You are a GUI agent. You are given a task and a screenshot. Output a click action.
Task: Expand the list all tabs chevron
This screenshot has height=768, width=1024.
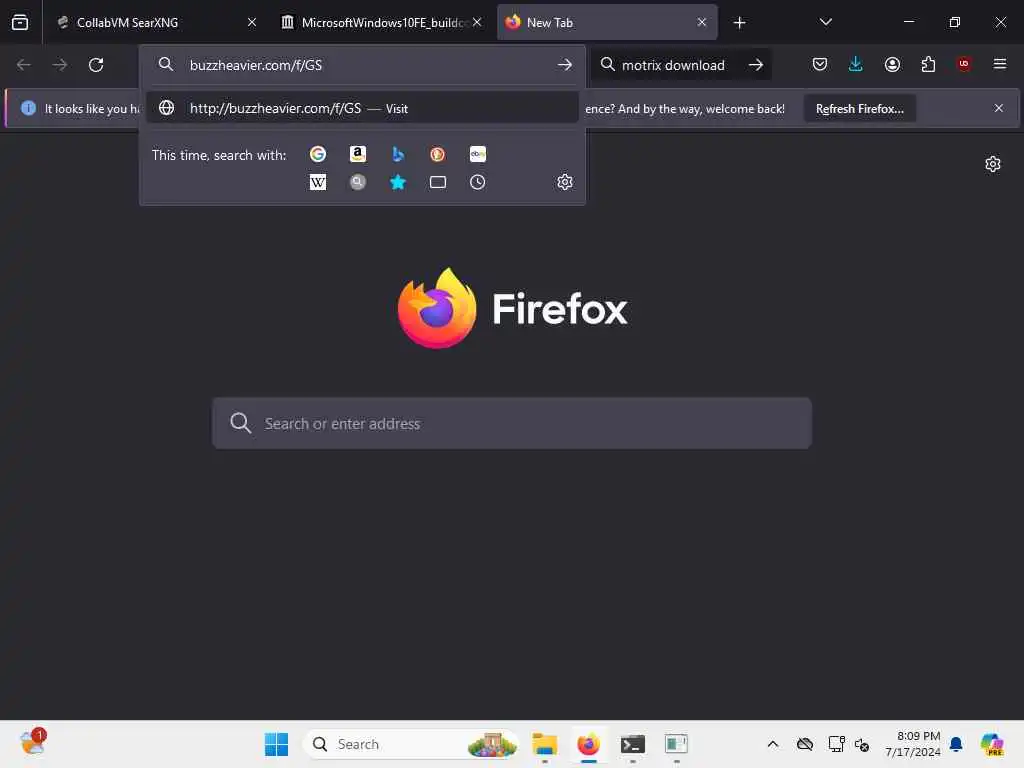click(x=825, y=22)
